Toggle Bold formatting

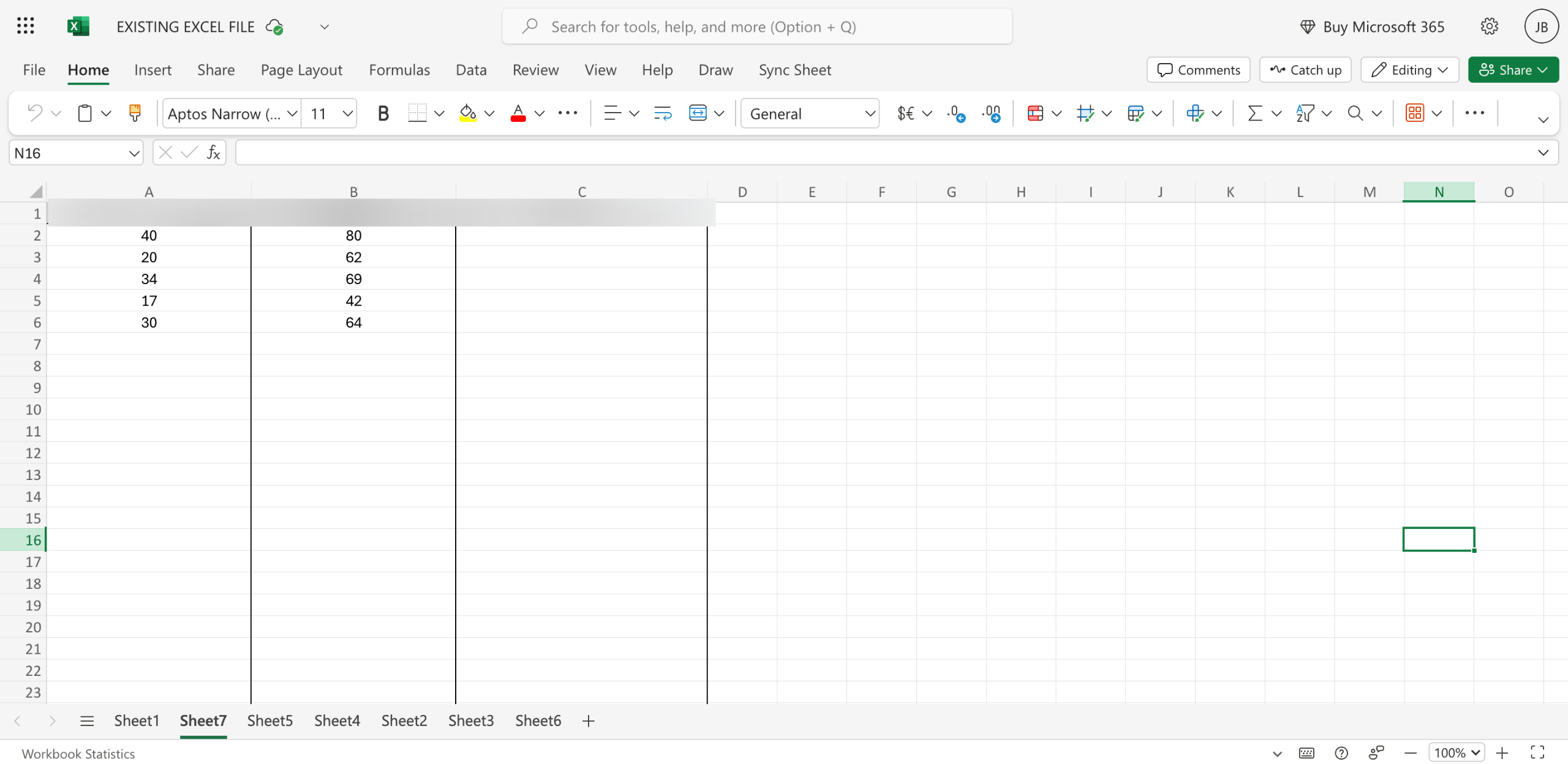click(383, 113)
